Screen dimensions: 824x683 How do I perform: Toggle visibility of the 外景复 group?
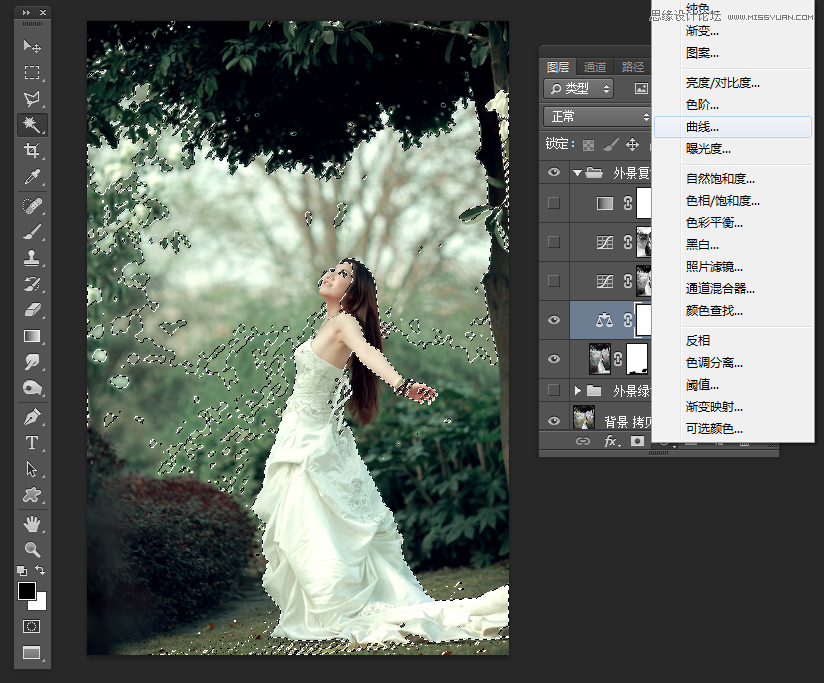pos(553,172)
